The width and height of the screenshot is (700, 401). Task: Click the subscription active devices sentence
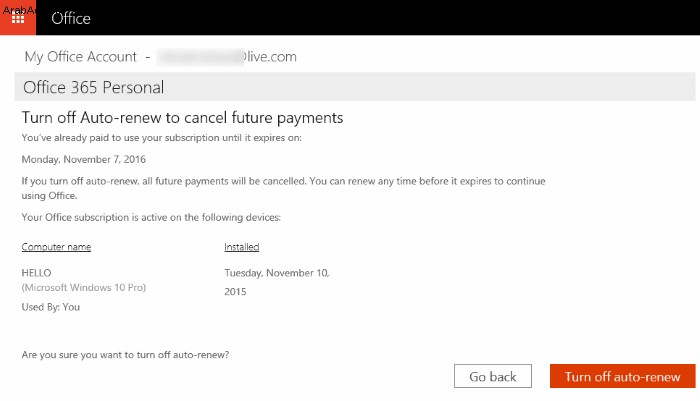pyautogui.click(x=151, y=217)
